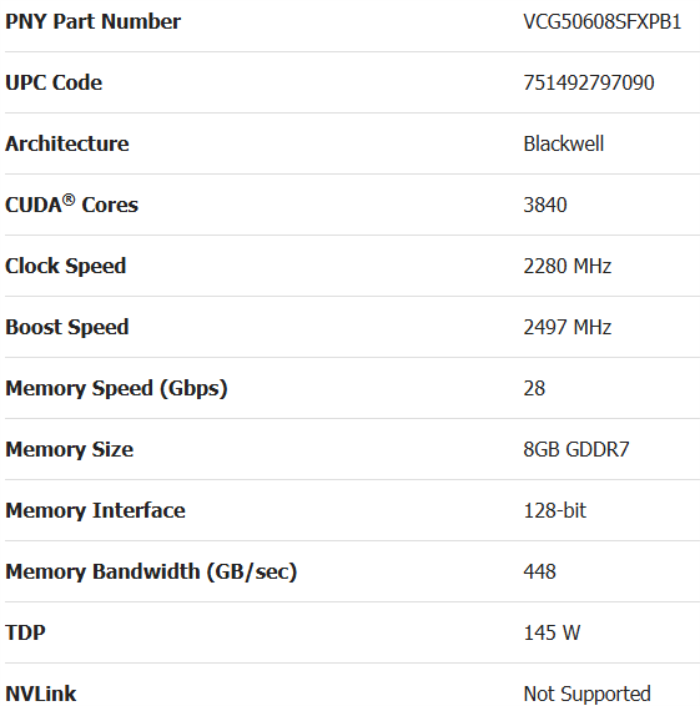Select the 128-bit interface value

tap(555, 511)
